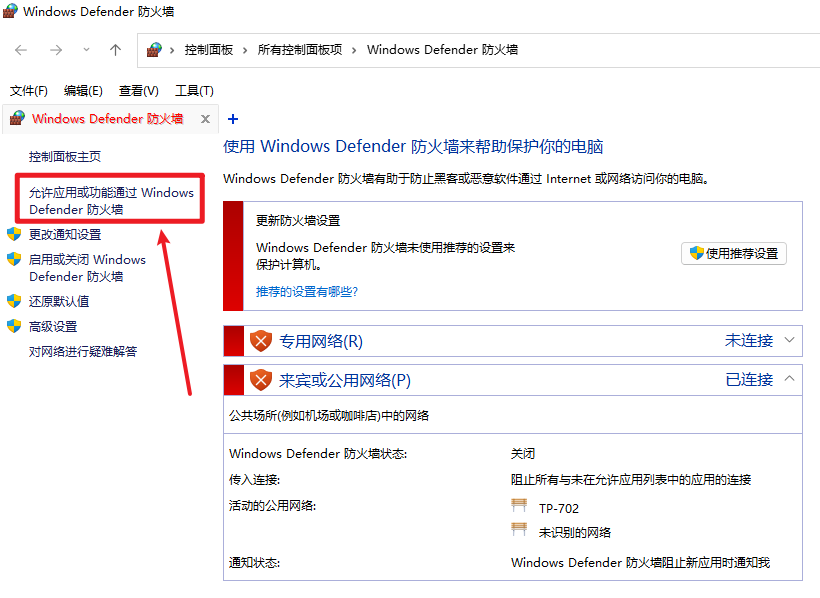The image size is (820, 598).
Task: Click the firewall icon in the address bar
Action: click(x=154, y=50)
